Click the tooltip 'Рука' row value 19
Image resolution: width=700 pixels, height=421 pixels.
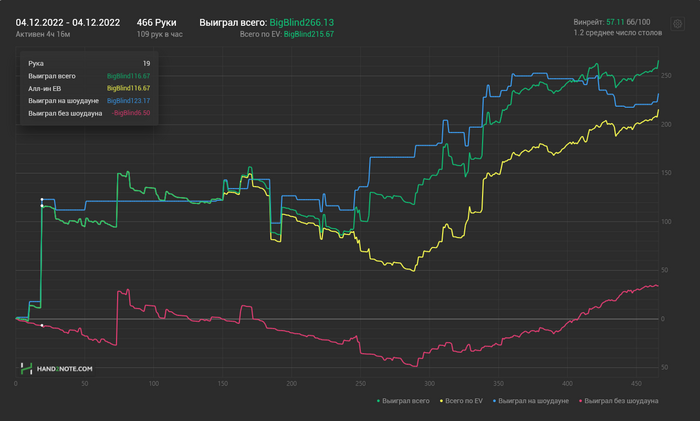click(146, 63)
